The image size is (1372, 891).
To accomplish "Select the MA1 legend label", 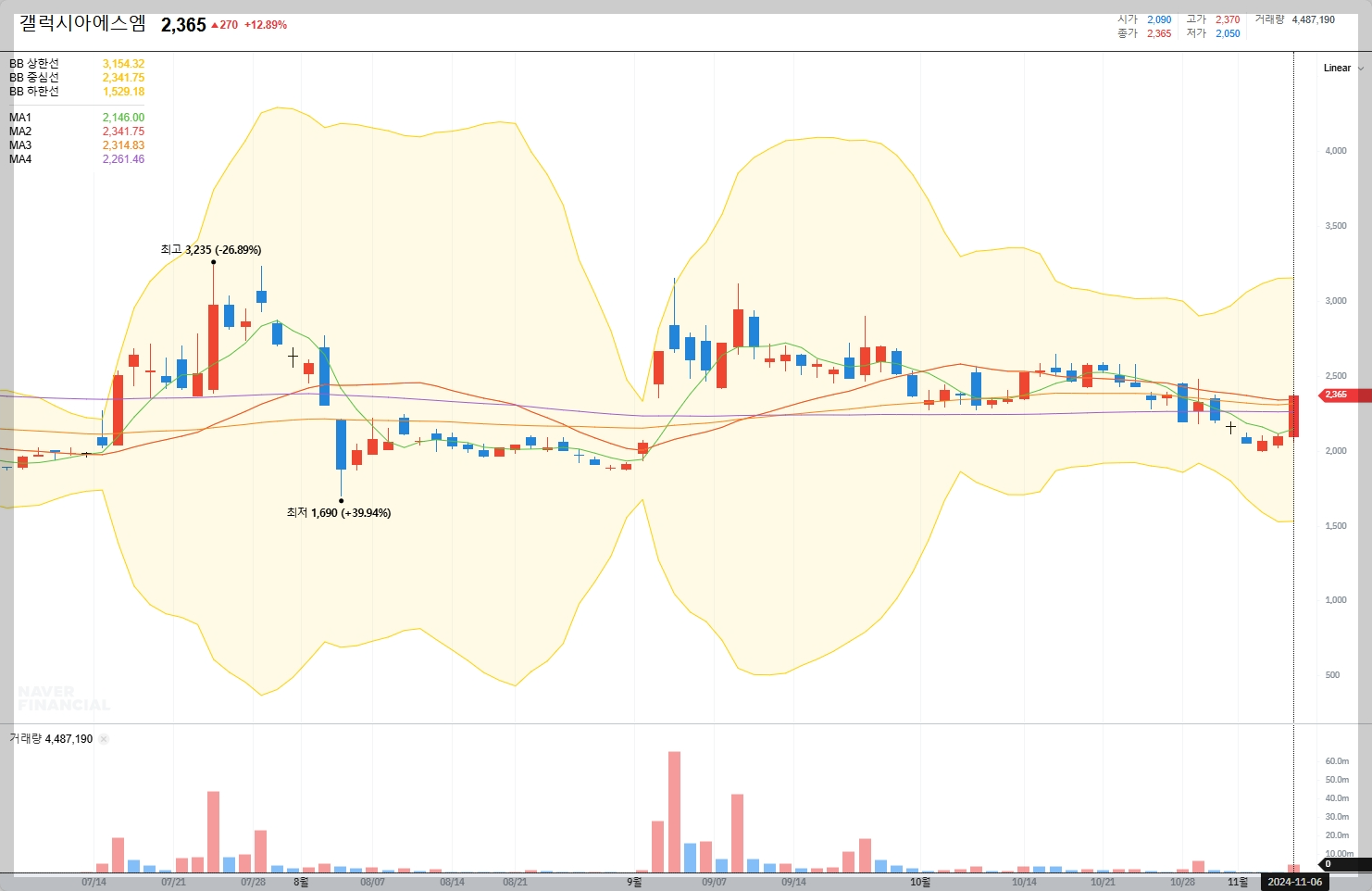I will [x=20, y=118].
